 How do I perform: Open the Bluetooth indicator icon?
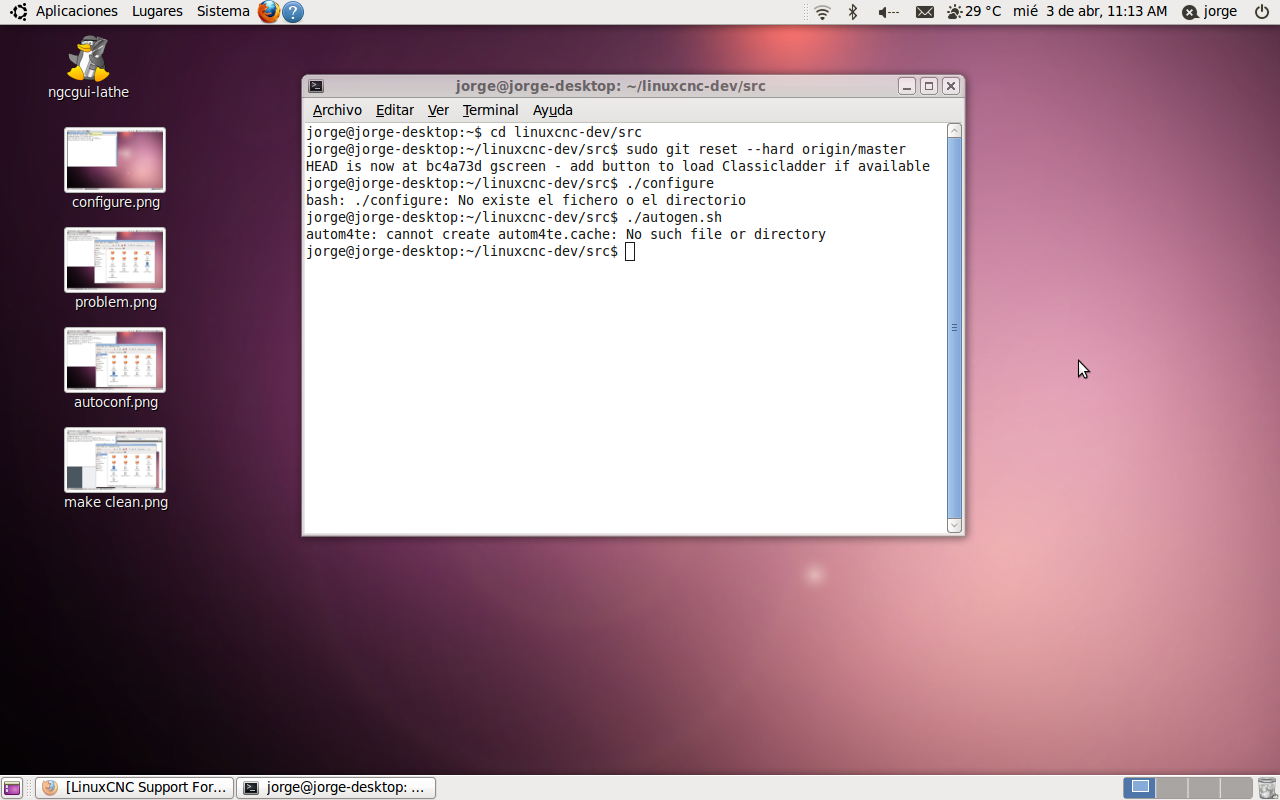pos(853,12)
